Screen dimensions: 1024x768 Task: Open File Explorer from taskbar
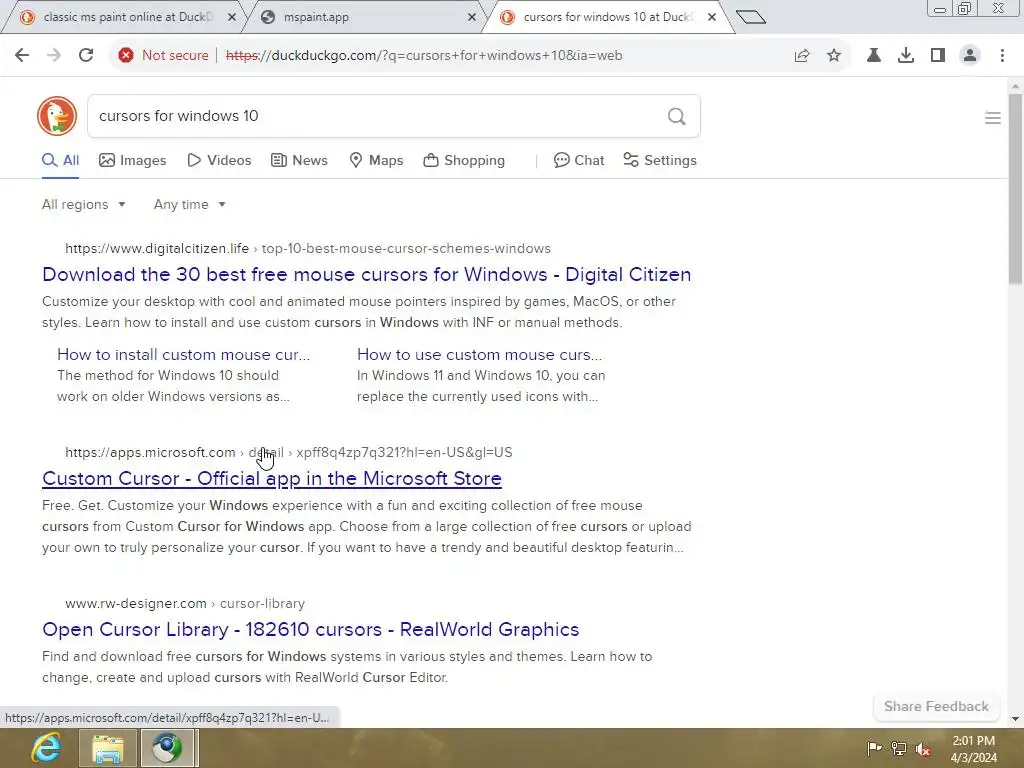[108, 748]
